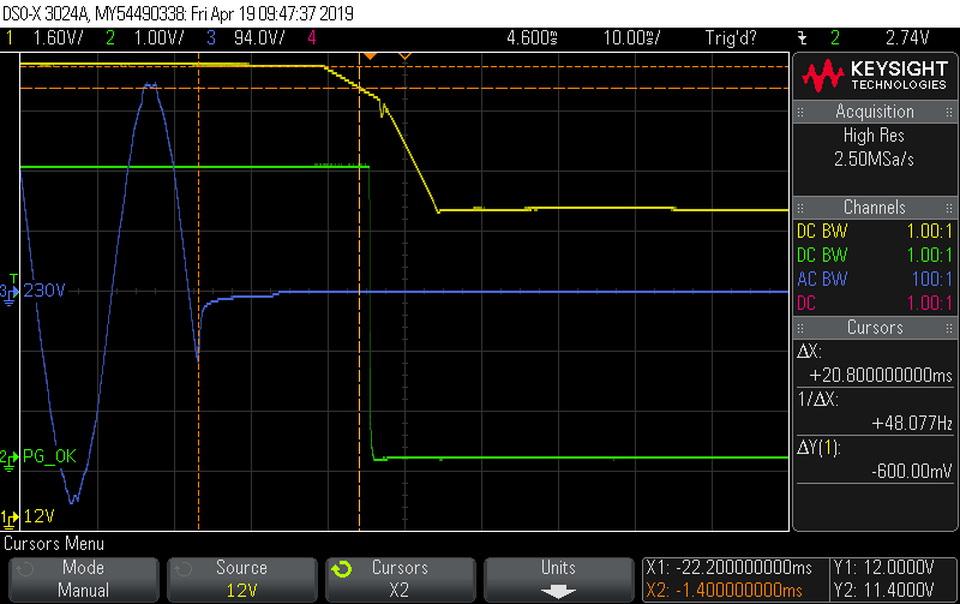Image resolution: width=960 pixels, height=604 pixels.
Task: Click the Cursors panel right grip dots
Action: pos(948,328)
